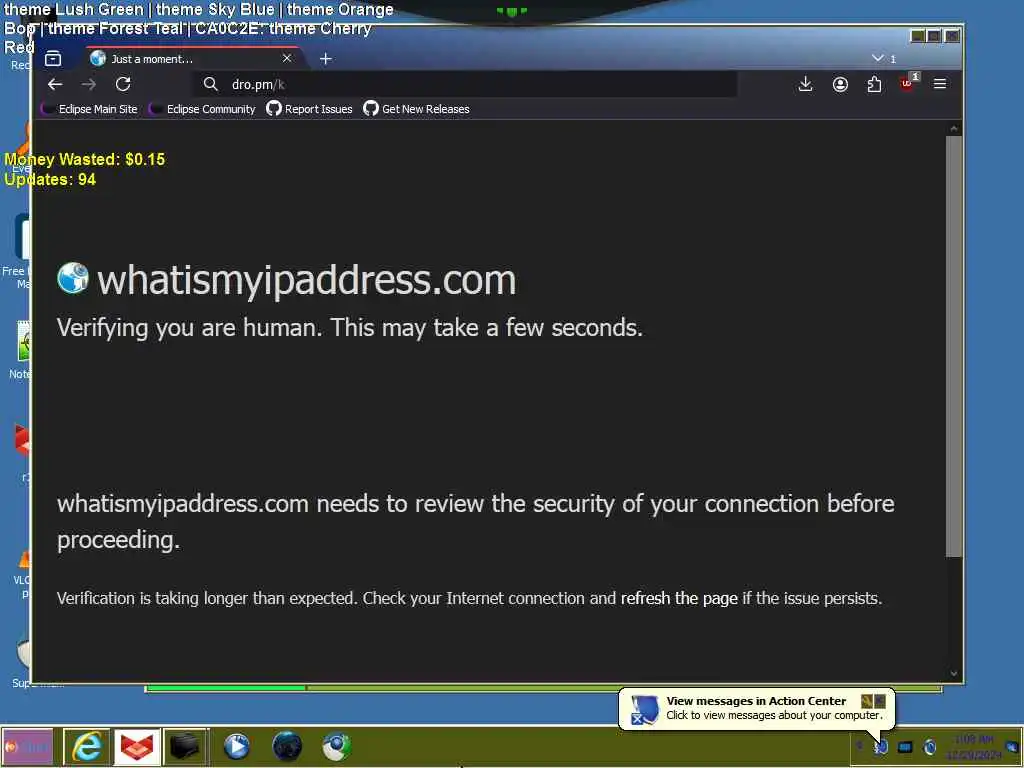This screenshot has height=768, width=1024.
Task: Open the Eclipse Community bookmark
Action: coord(202,109)
